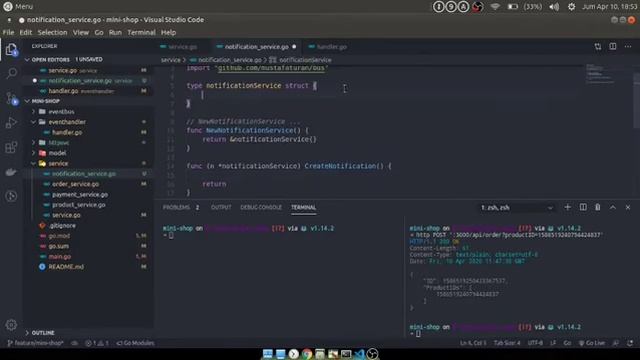Open the Selection menu
Screen dimensions: 640x360
pos(52,32)
